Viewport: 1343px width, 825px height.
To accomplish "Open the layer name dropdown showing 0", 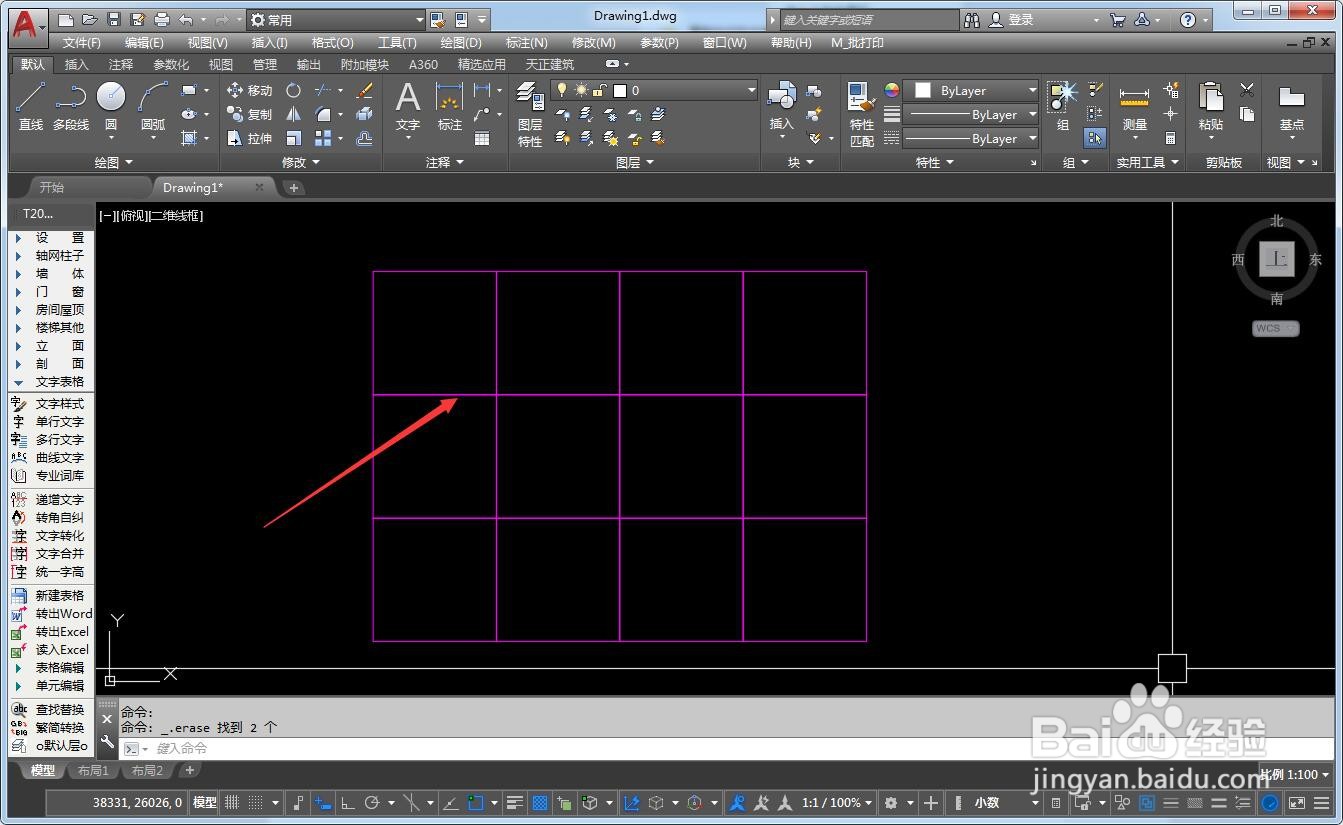I will pos(654,90).
